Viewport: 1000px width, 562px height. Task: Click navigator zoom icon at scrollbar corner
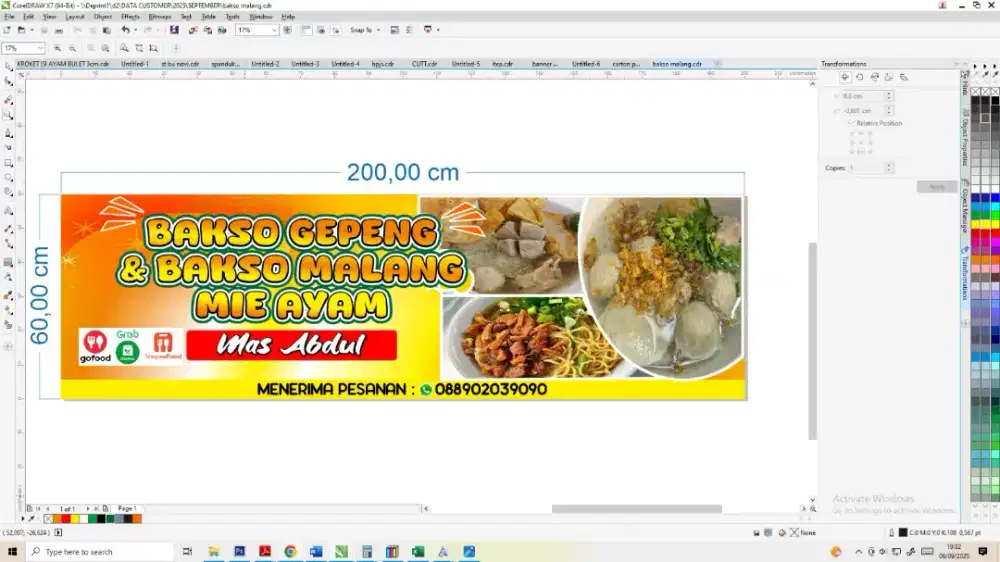812,508
